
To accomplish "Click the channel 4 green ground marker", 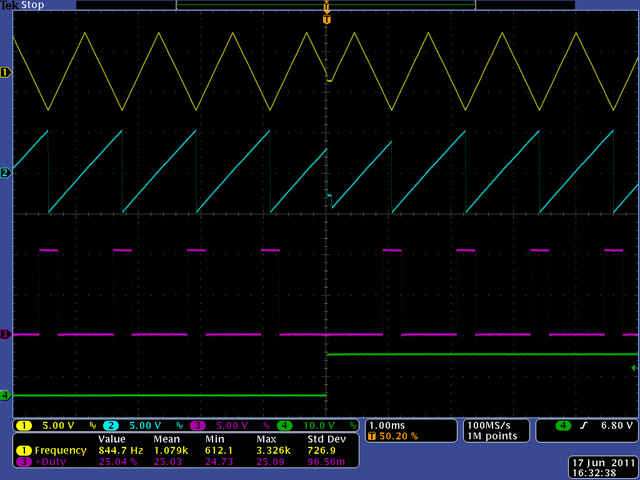I will (5, 396).
